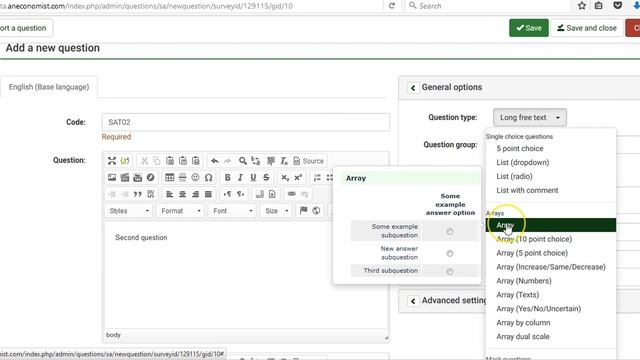
Task: Choose Array (Increase/Same/Decrease) type
Action: [x=551, y=267]
